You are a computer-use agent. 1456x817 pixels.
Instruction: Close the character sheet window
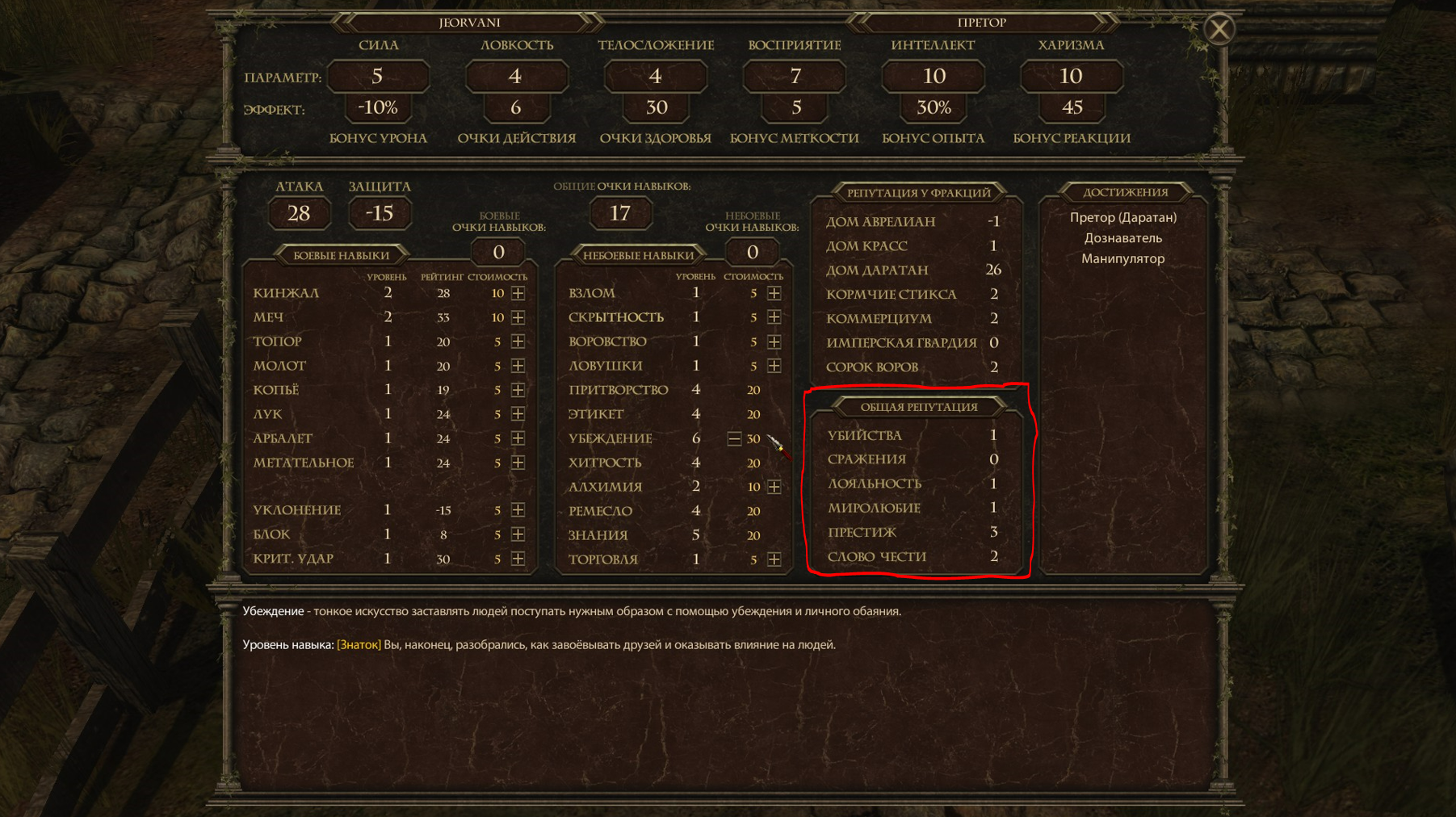pyautogui.click(x=1219, y=29)
